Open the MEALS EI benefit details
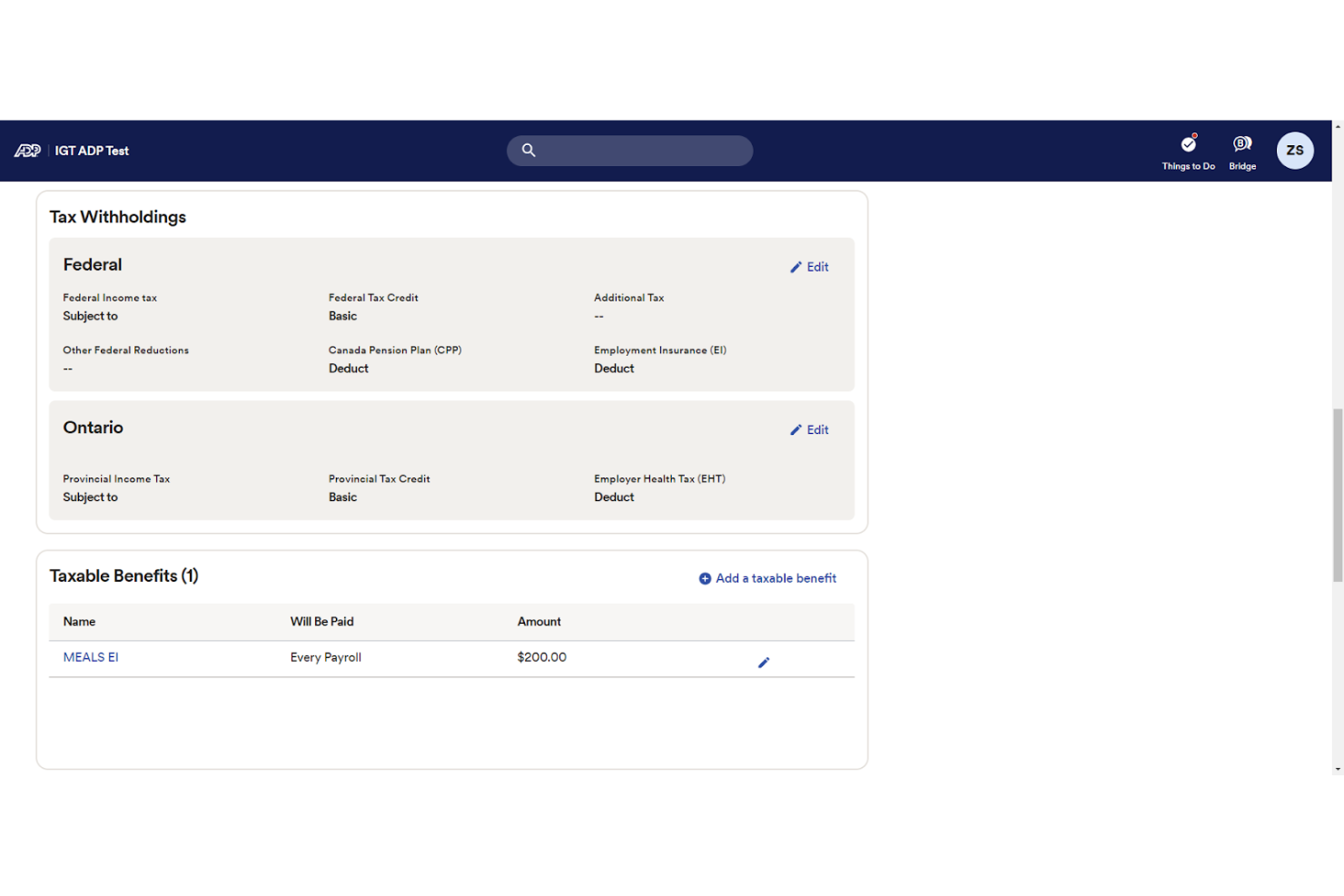Image resolution: width=1344 pixels, height=896 pixels. pyautogui.click(x=90, y=656)
